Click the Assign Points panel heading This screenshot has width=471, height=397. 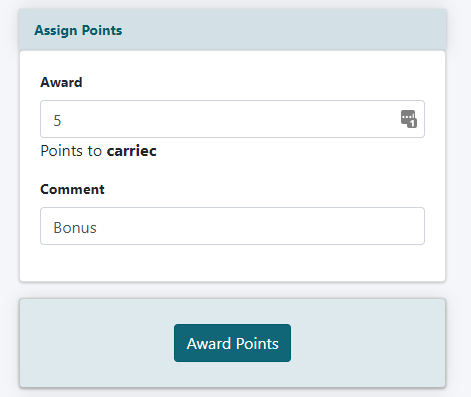[x=78, y=30]
